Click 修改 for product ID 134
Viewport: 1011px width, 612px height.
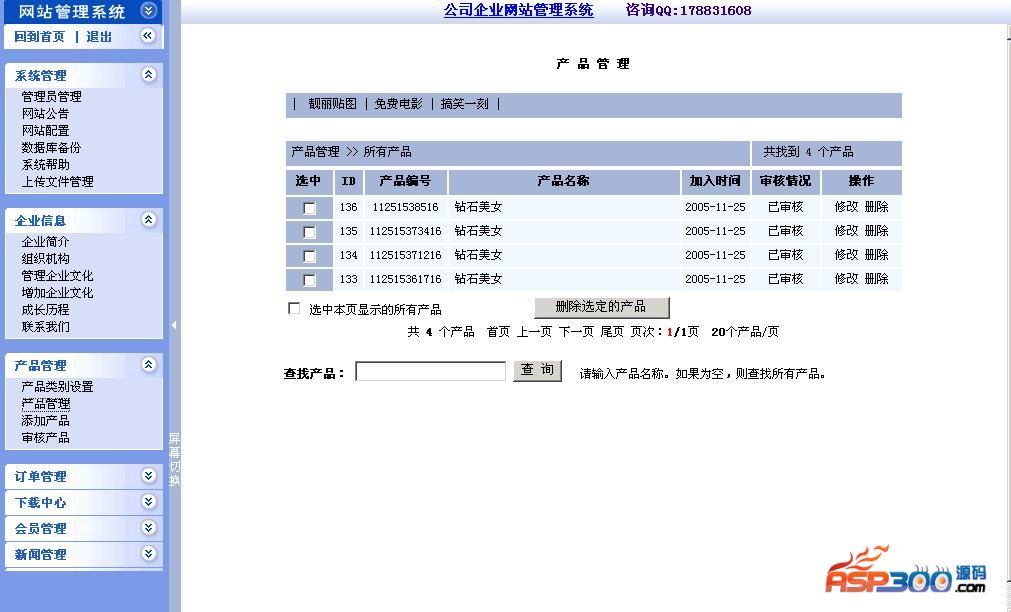click(846, 255)
